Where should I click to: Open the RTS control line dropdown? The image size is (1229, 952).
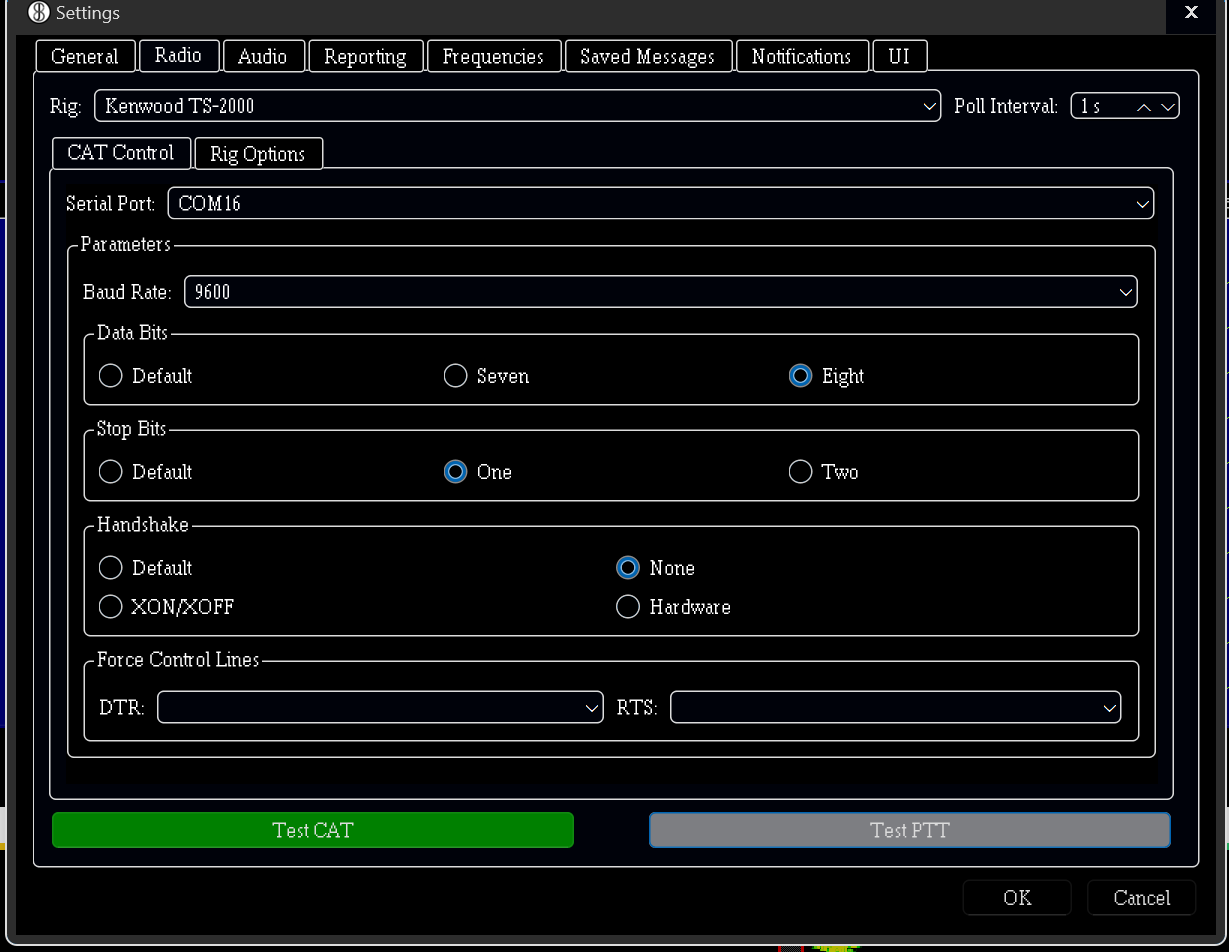pos(895,707)
